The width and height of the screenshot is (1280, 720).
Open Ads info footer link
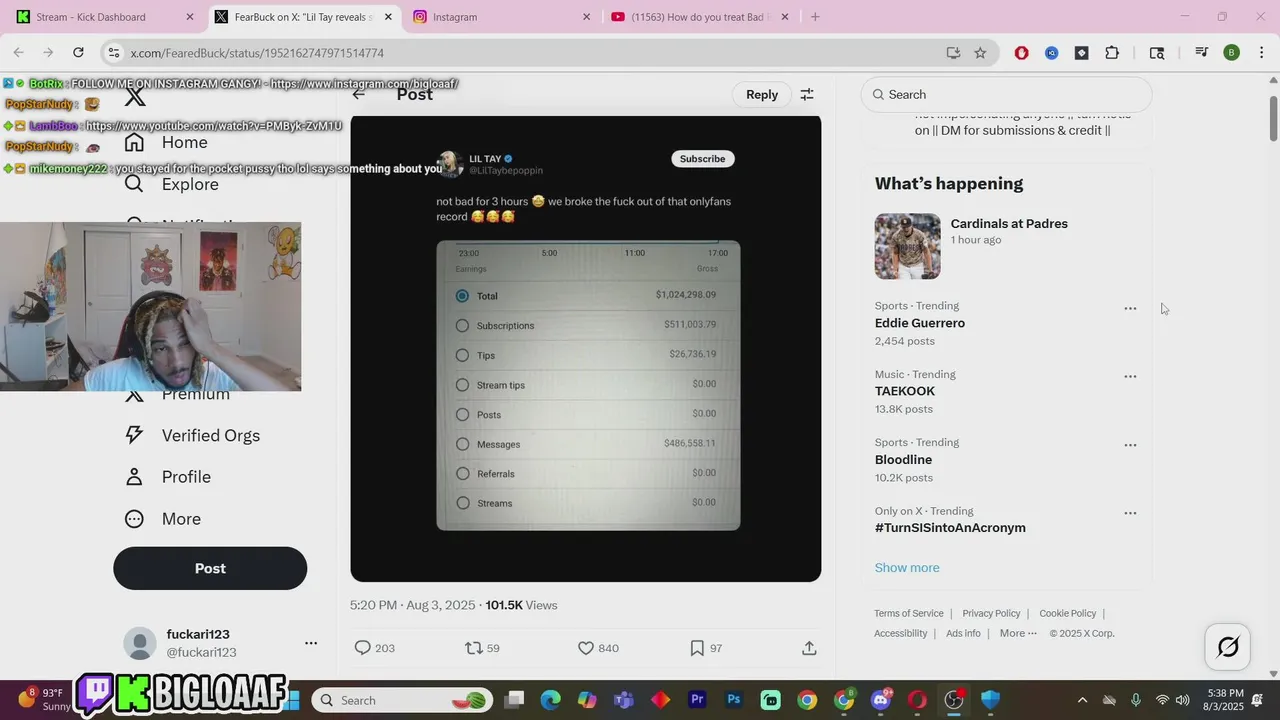click(x=963, y=633)
